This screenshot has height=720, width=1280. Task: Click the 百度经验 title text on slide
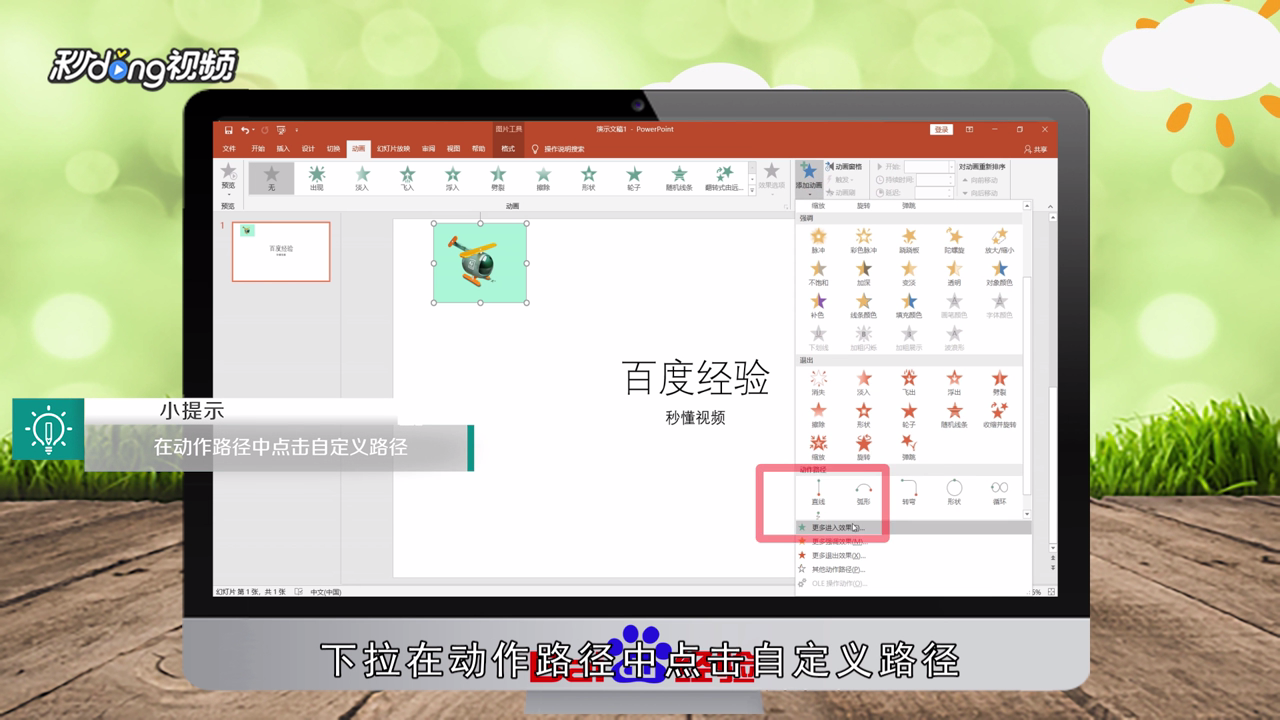695,379
